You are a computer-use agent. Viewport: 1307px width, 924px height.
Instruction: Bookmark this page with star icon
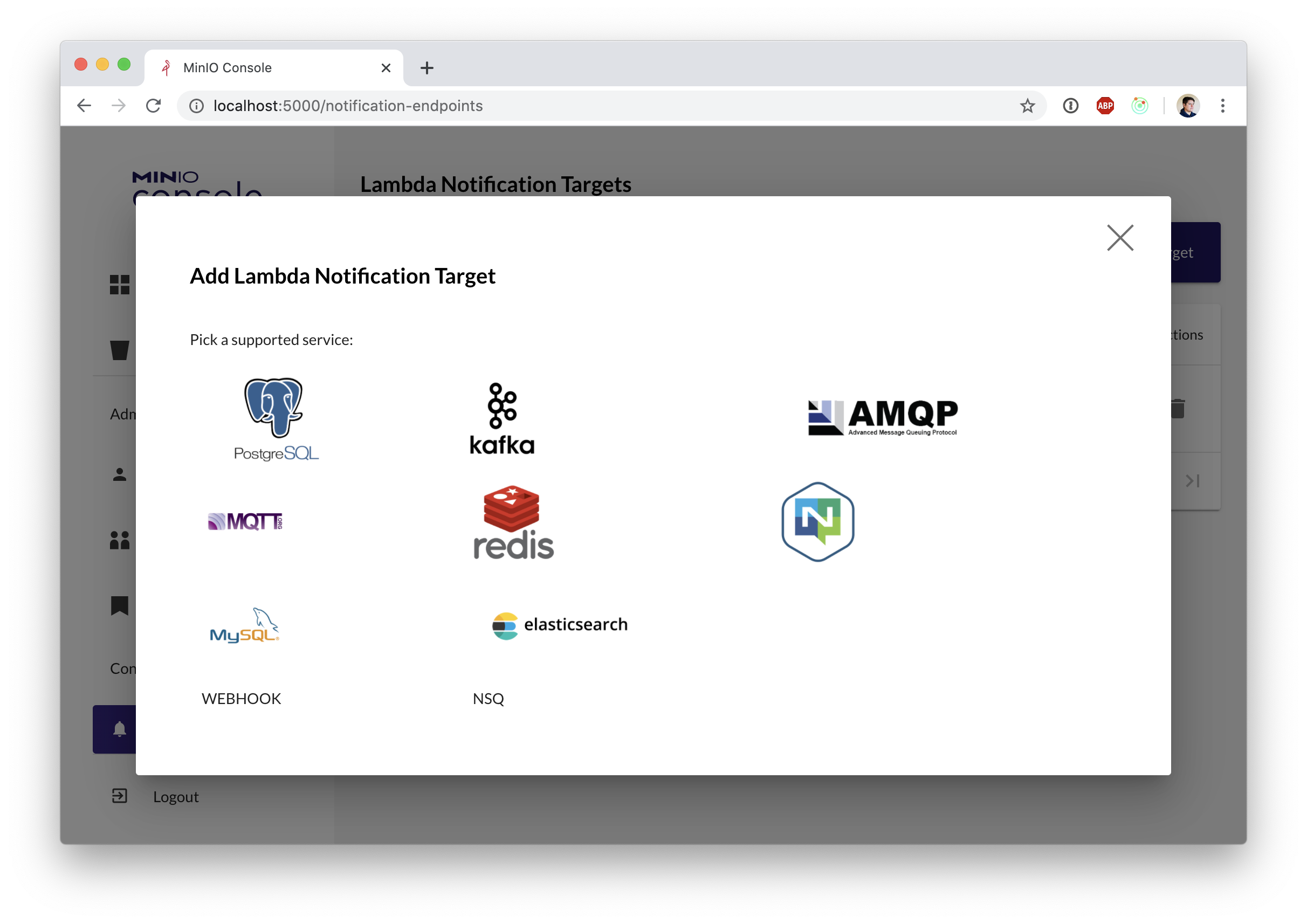[x=1027, y=105]
